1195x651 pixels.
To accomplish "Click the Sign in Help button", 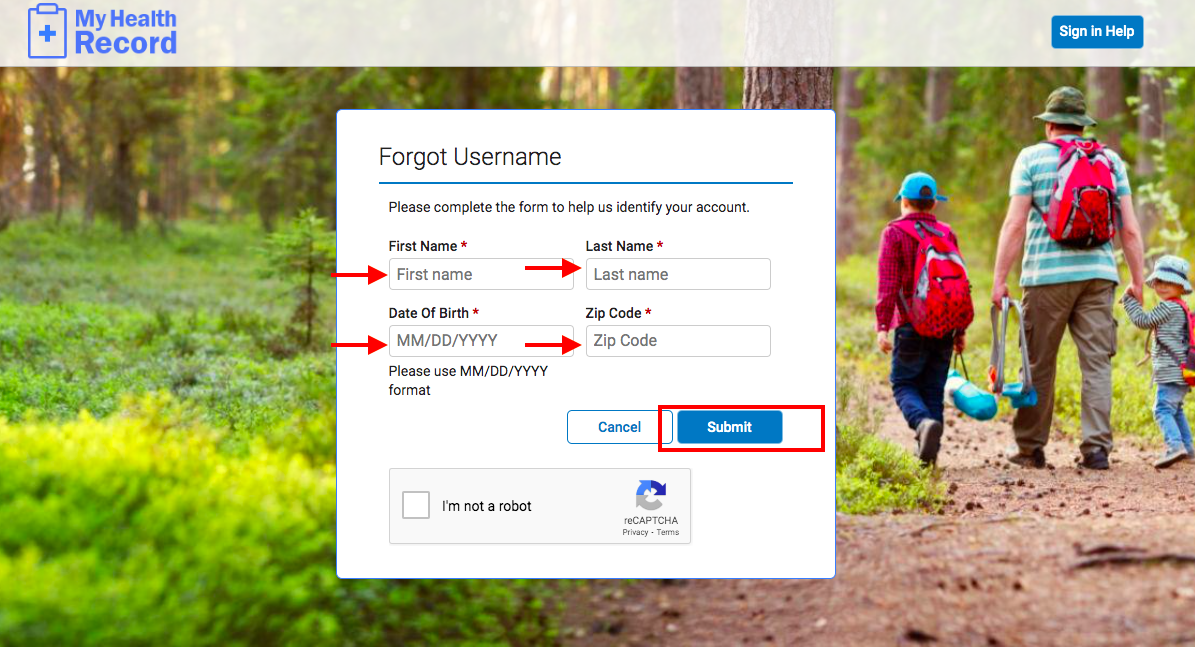I will (1097, 31).
